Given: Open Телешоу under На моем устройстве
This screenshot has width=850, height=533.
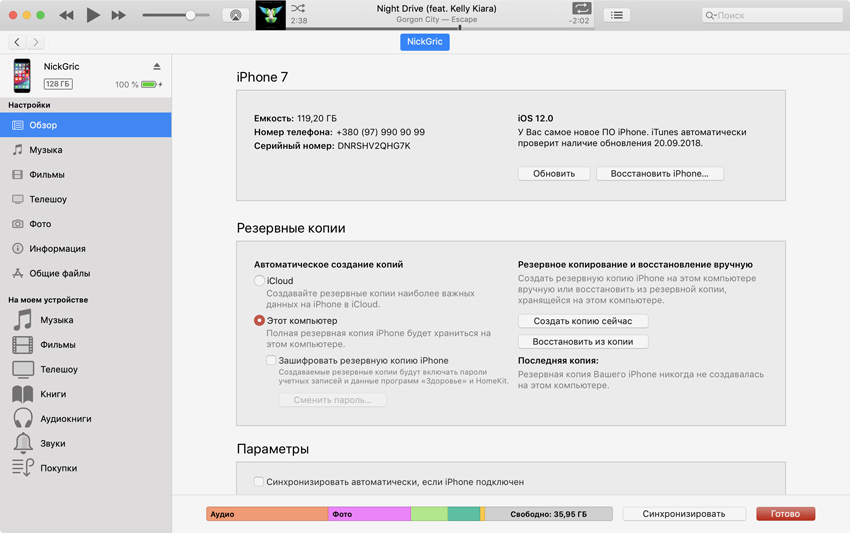Looking at the screenshot, I should [86, 369].
